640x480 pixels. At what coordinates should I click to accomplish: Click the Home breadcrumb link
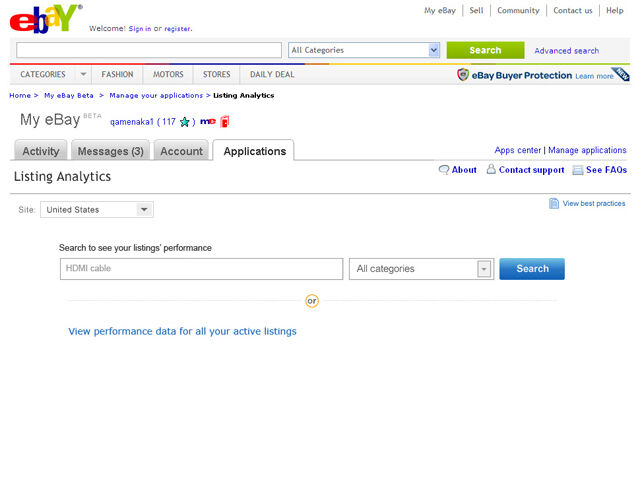[20, 96]
